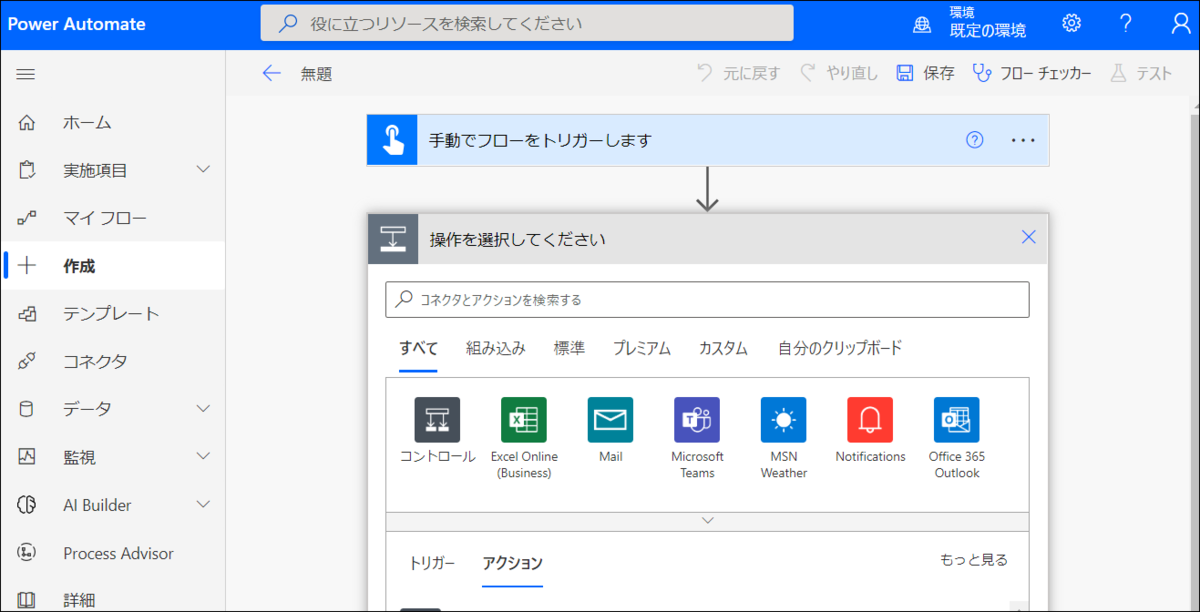Collapse the connector list chevron bar

[707, 521]
